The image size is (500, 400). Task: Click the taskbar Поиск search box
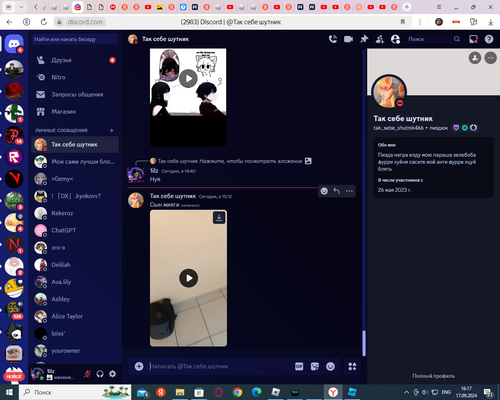(x=75, y=392)
